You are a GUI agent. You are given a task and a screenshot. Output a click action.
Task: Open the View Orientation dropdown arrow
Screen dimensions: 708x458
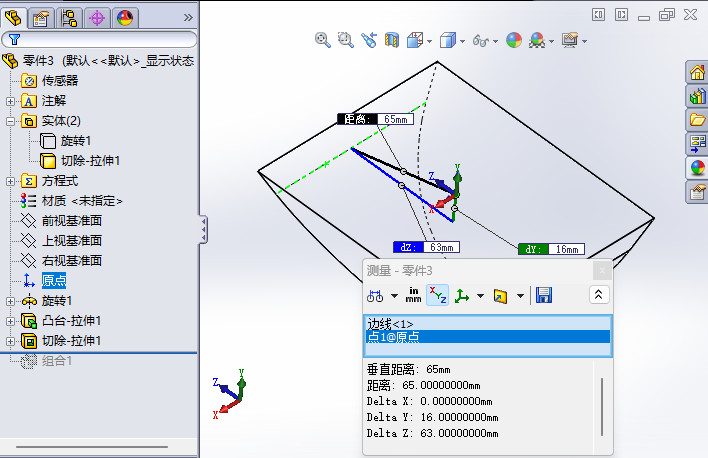click(429, 42)
